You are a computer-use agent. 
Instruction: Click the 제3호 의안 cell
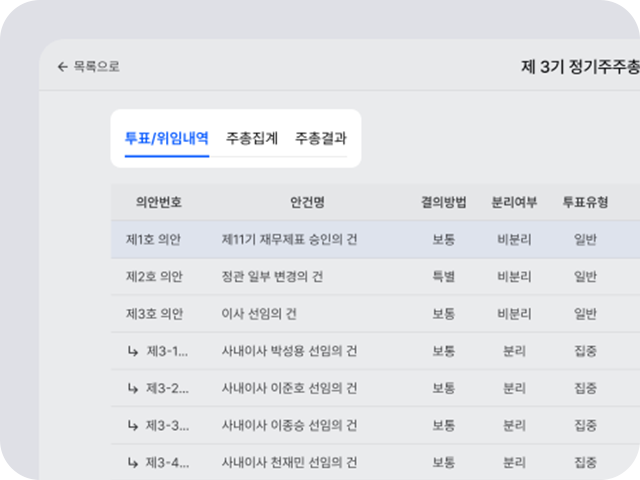click(x=154, y=314)
